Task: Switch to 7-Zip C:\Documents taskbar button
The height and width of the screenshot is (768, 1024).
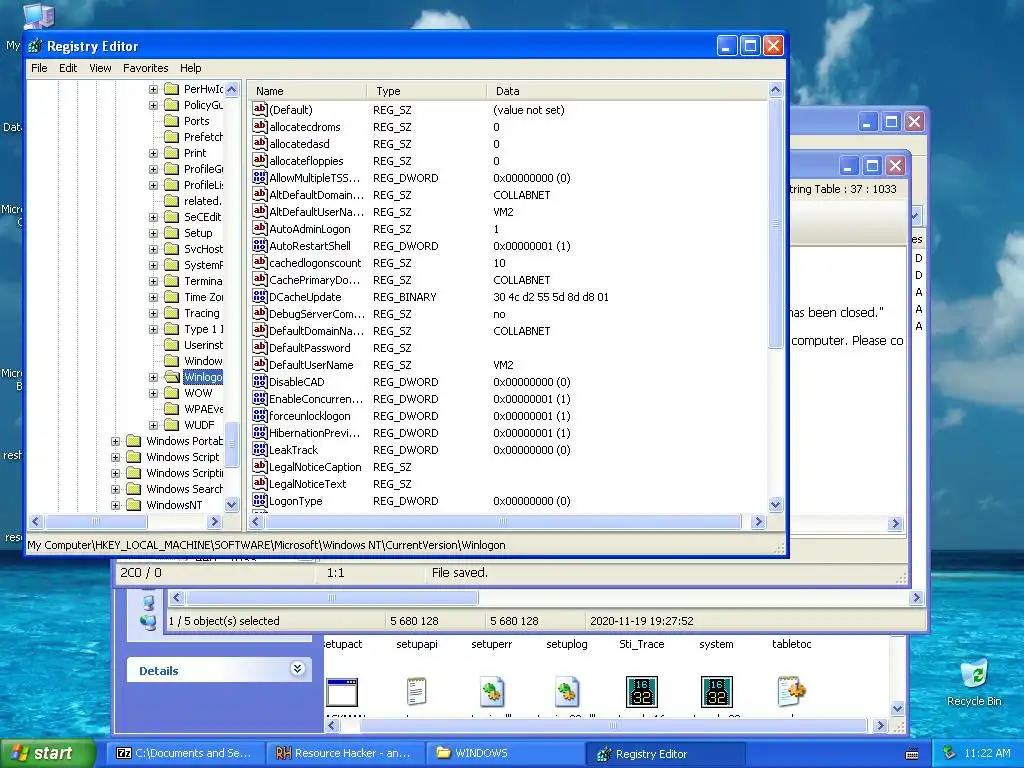Action: [186, 753]
